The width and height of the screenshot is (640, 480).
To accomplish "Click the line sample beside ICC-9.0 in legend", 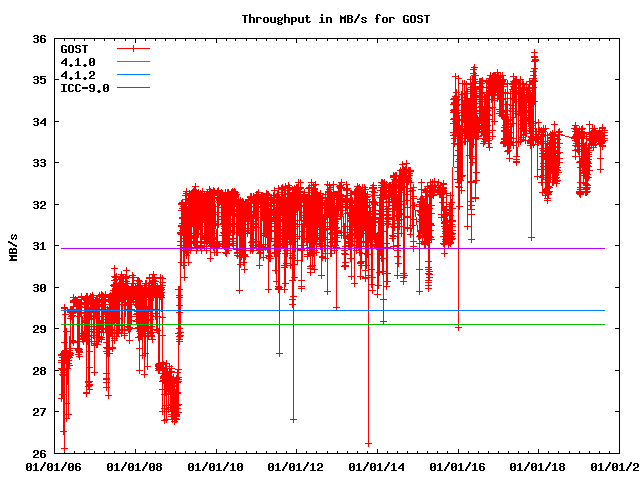I will pos(133,88).
